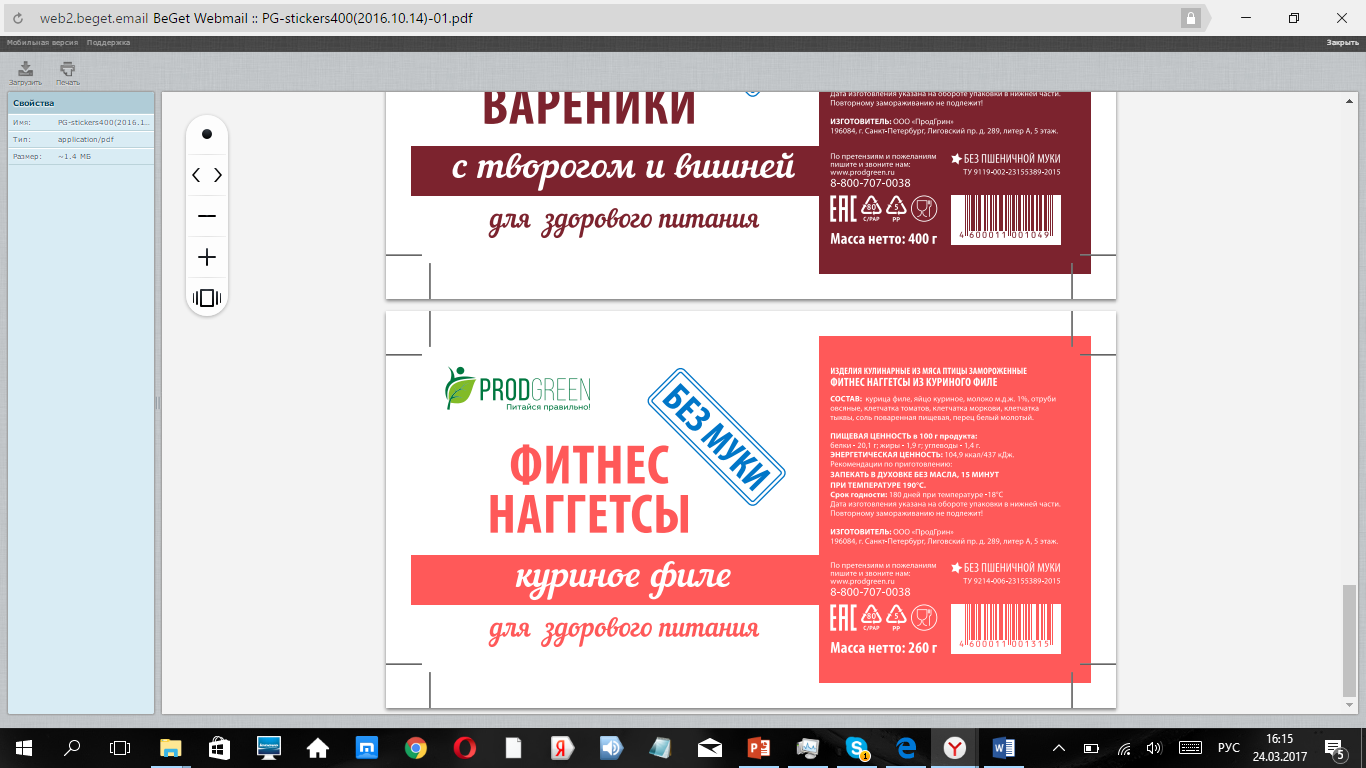The image size is (1366, 768).
Task: Switch to Yandex Browser taskbar icon
Action: pyautogui.click(x=956, y=747)
